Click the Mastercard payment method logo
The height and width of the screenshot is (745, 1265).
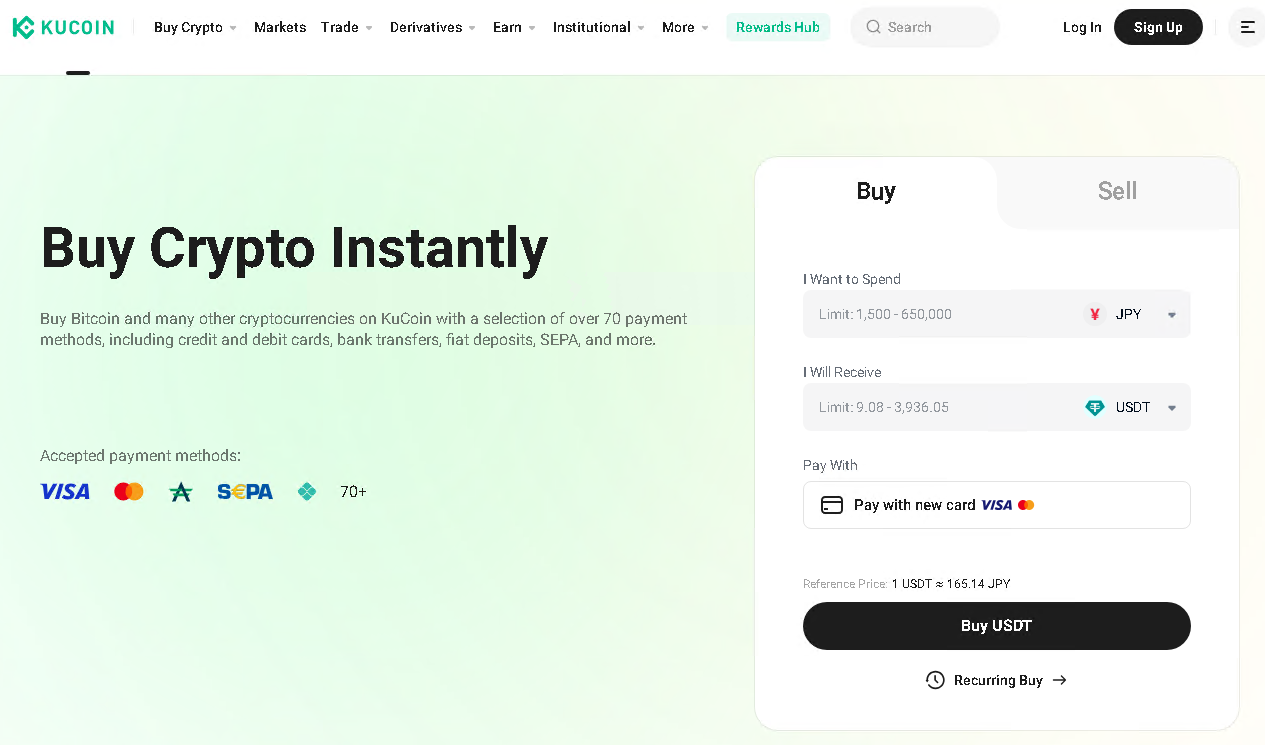129,492
